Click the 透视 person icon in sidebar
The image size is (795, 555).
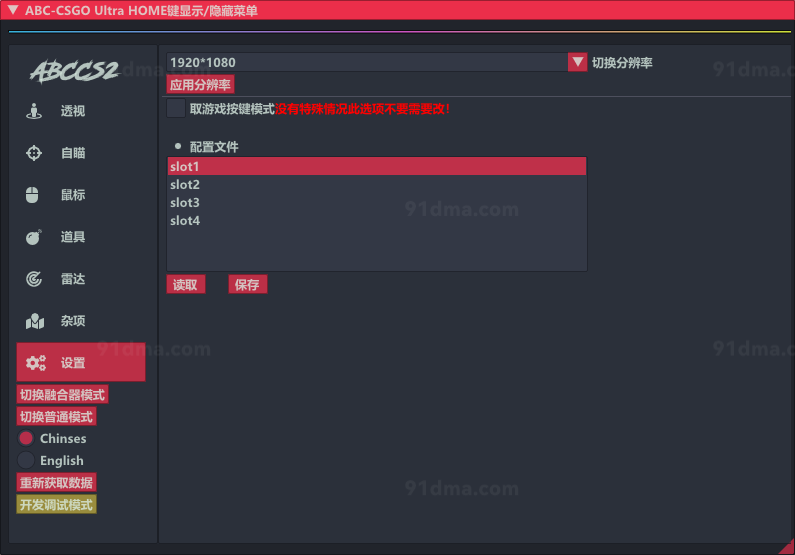pos(34,111)
